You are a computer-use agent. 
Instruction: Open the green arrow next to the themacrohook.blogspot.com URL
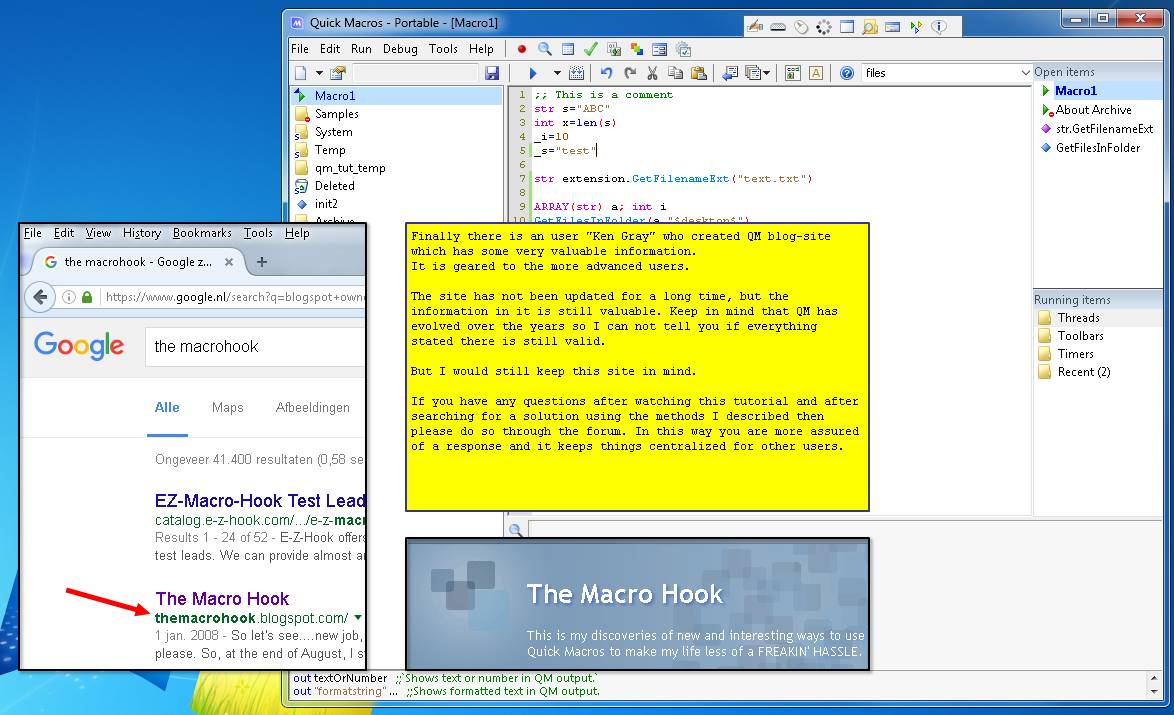click(358, 618)
